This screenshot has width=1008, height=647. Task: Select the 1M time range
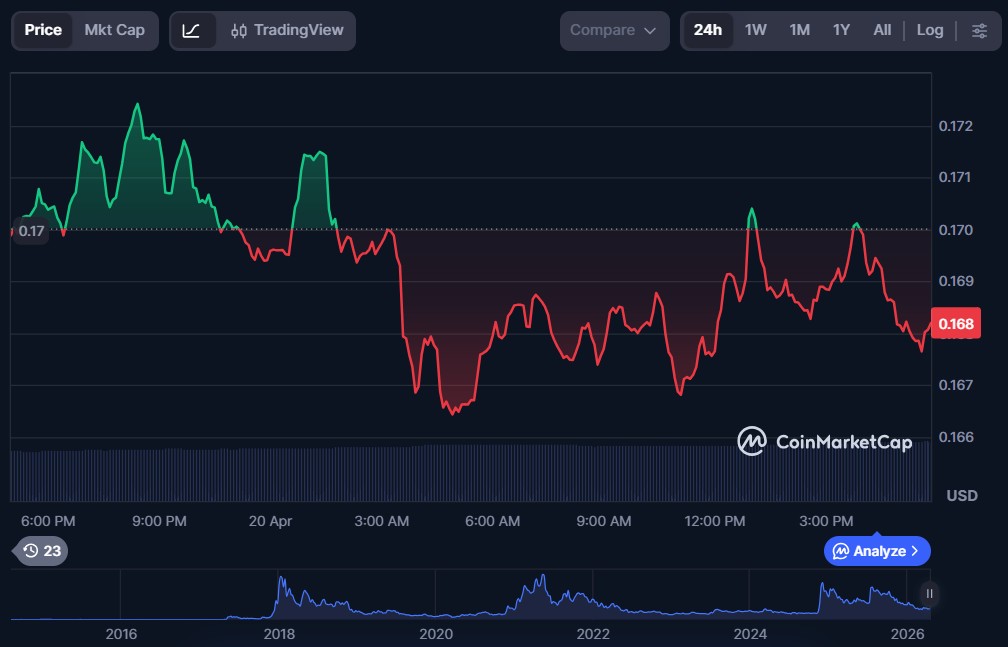point(799,30)
